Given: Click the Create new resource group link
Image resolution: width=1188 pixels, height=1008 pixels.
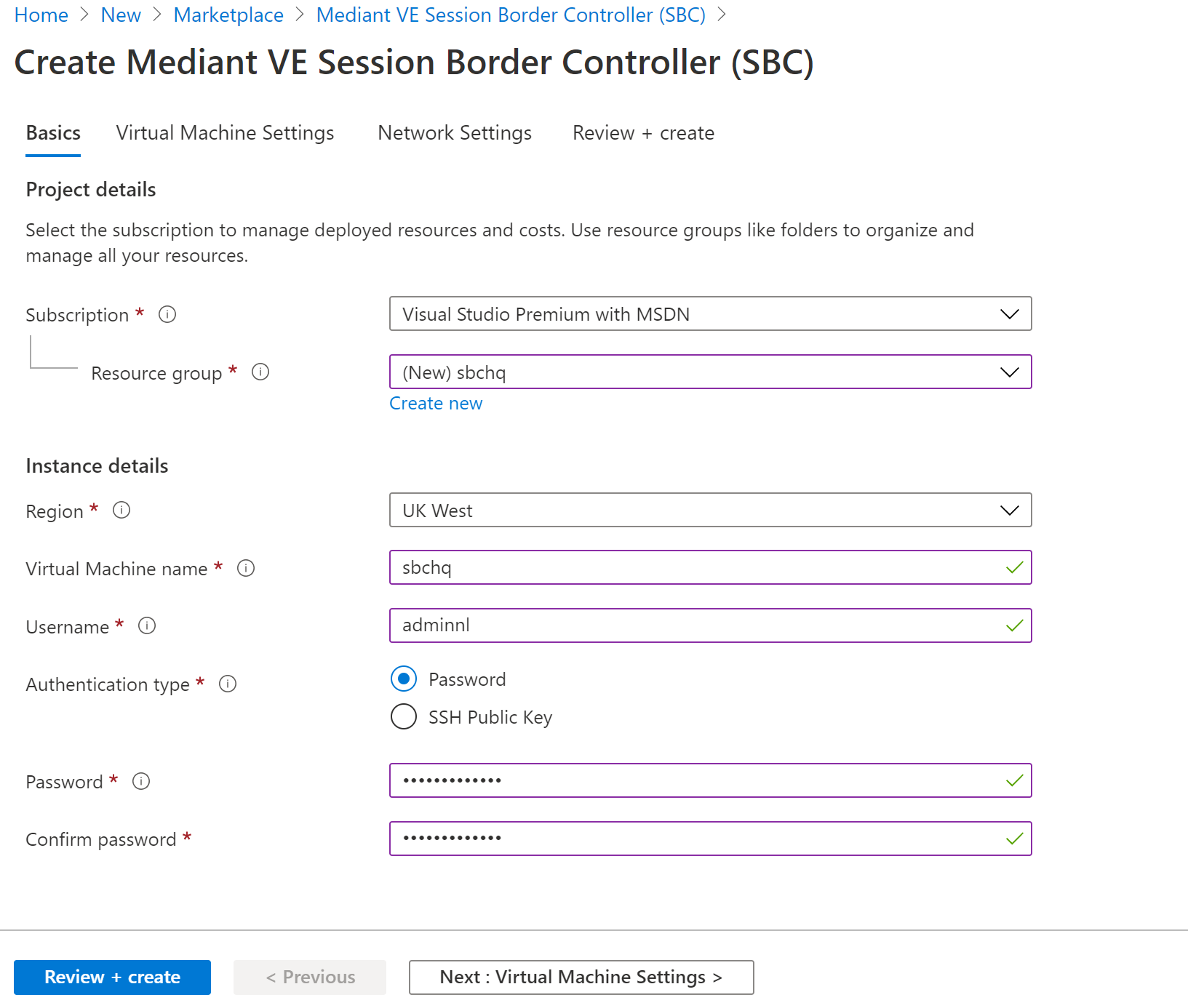Looking at the screenshot, I should (x=436, y=404).
